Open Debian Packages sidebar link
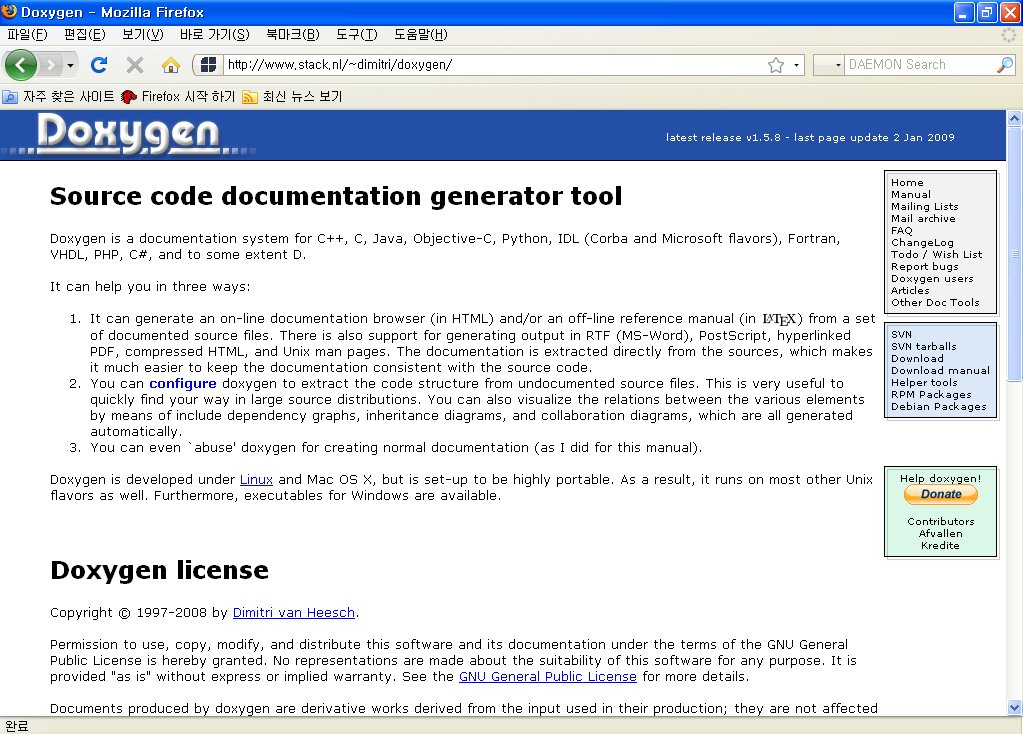The width and height of the screenshot is (1023, 734). tap(938, 406)
